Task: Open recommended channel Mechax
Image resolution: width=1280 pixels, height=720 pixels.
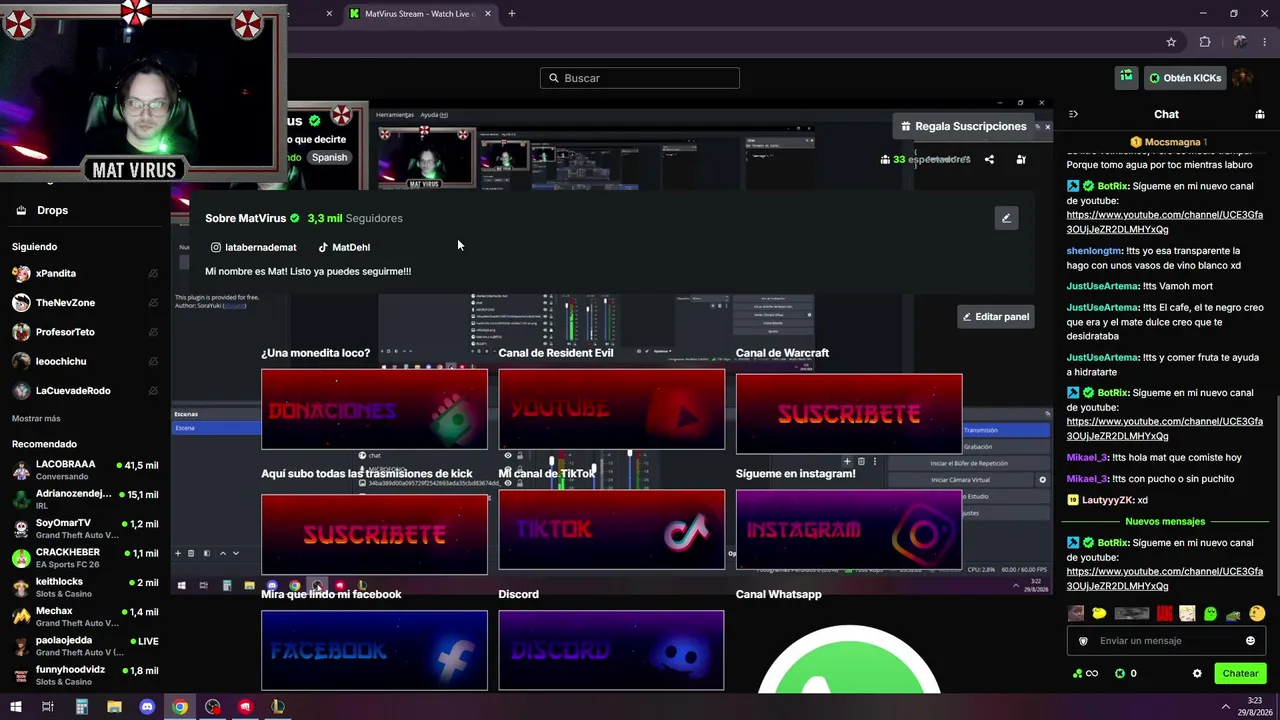Action: click(85, 616)
